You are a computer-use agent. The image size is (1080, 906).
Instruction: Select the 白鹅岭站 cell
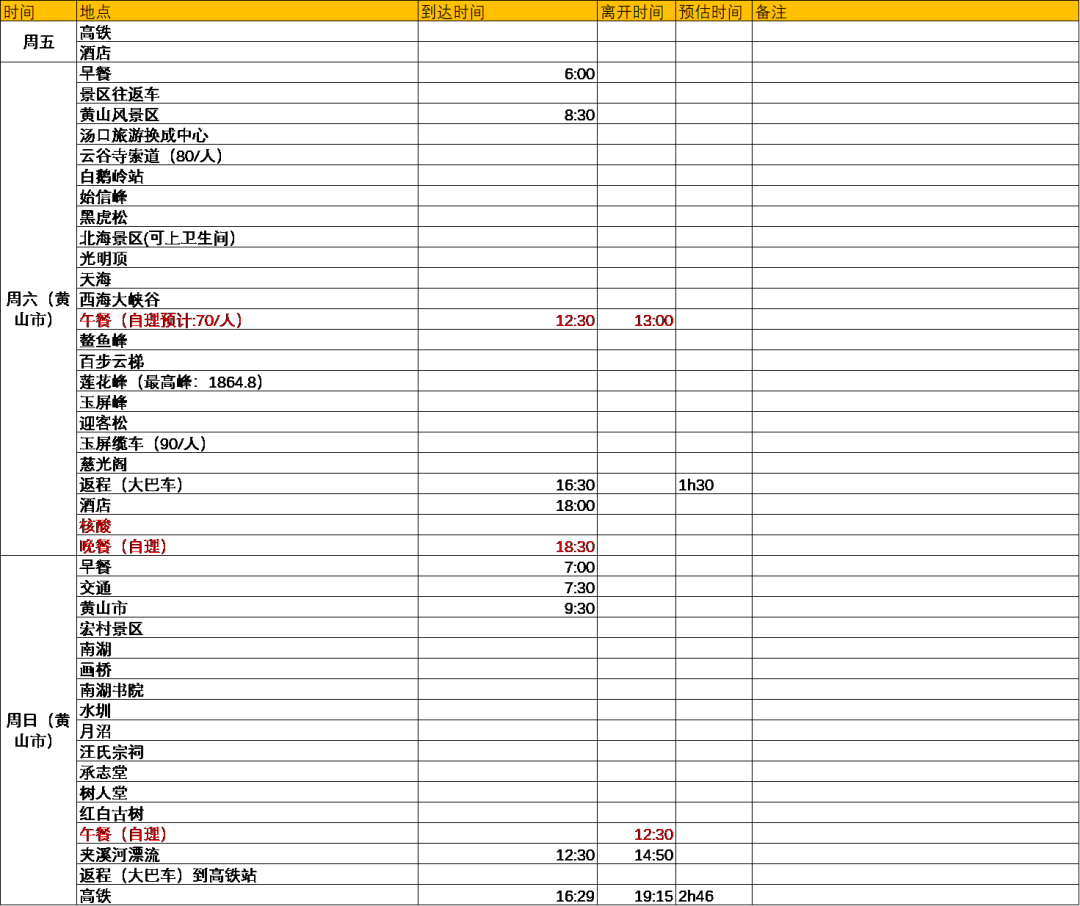pos(247,176)
